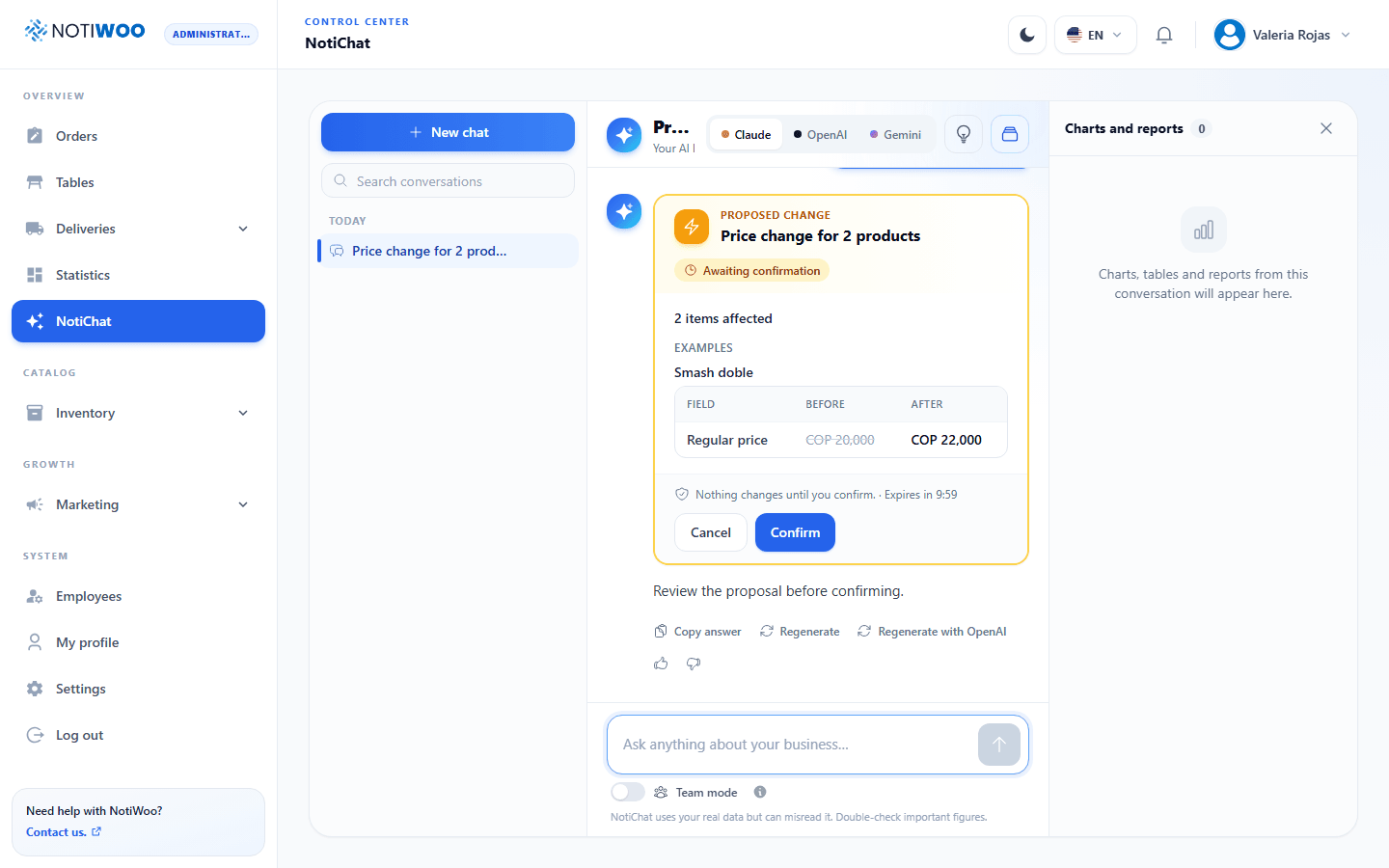Copy answer to clipboard

click(697, 632)
